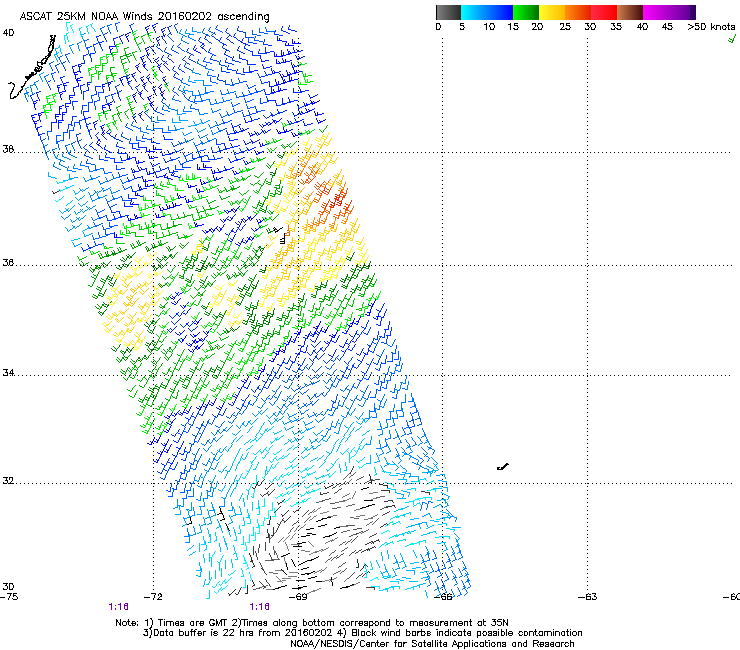Image resolution: width=740 pixels, height=650 pixels.
Task: Pick the green 15–20 knots legend segment
Action: 526,12
